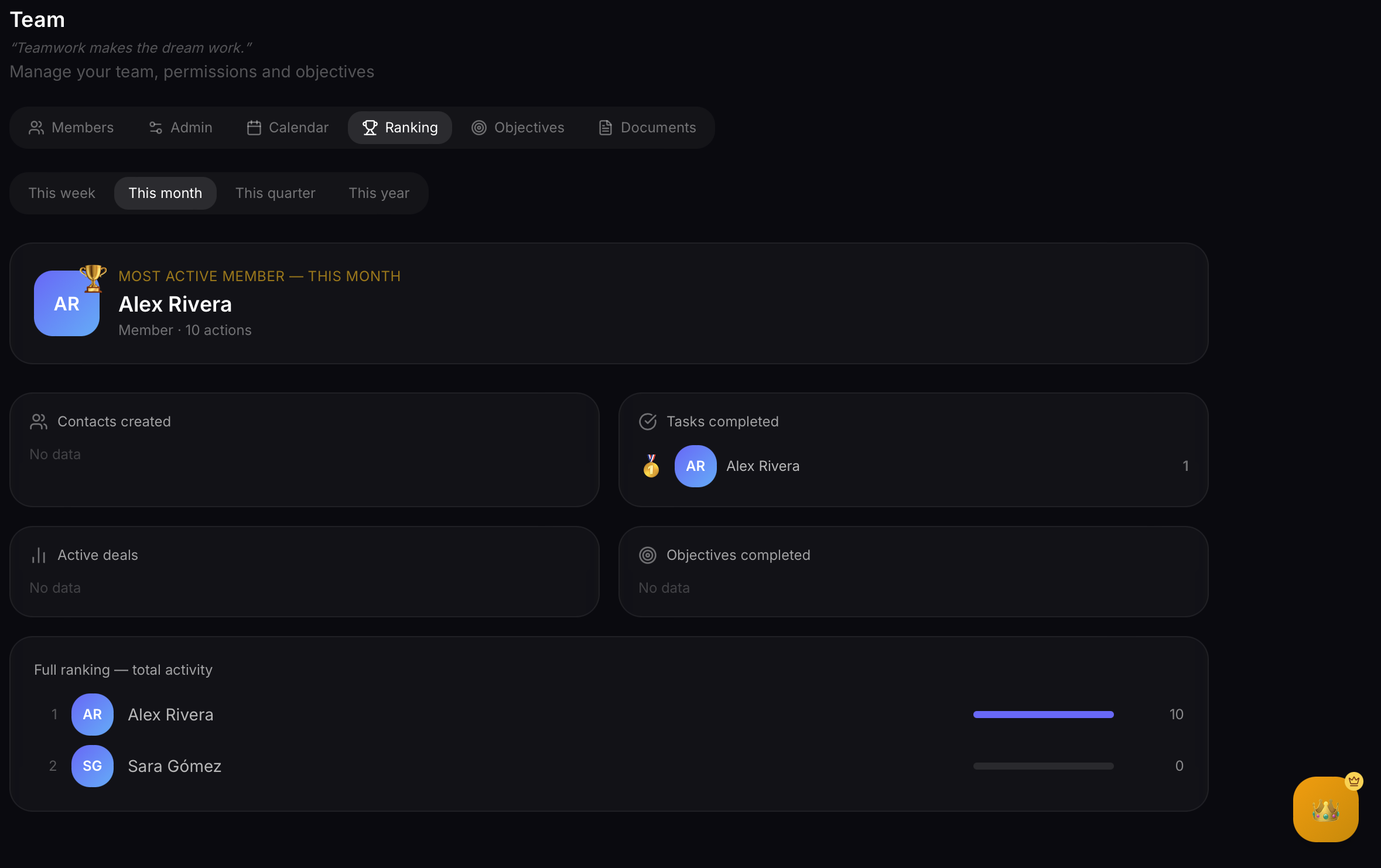Click the 'Full ranking — total activity' heading

point(123,670)
